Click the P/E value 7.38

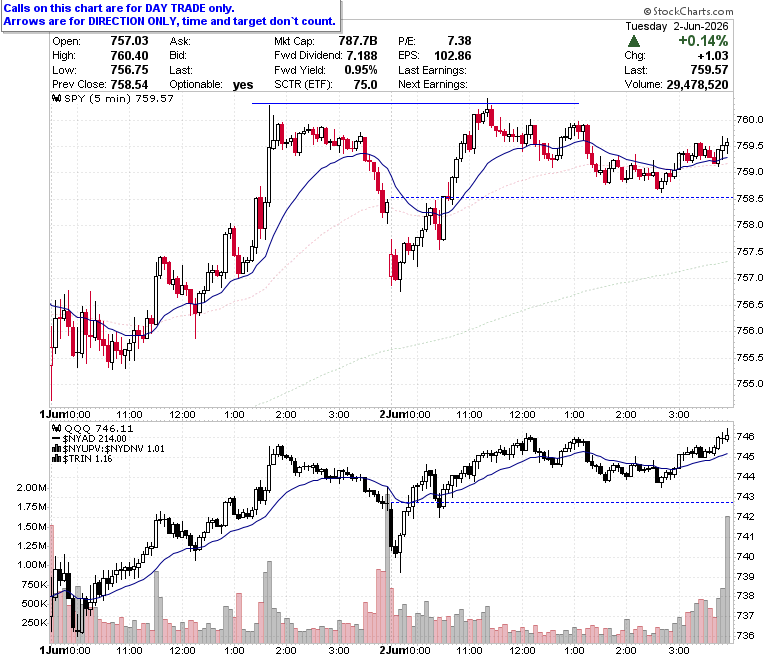pos(459,41)
